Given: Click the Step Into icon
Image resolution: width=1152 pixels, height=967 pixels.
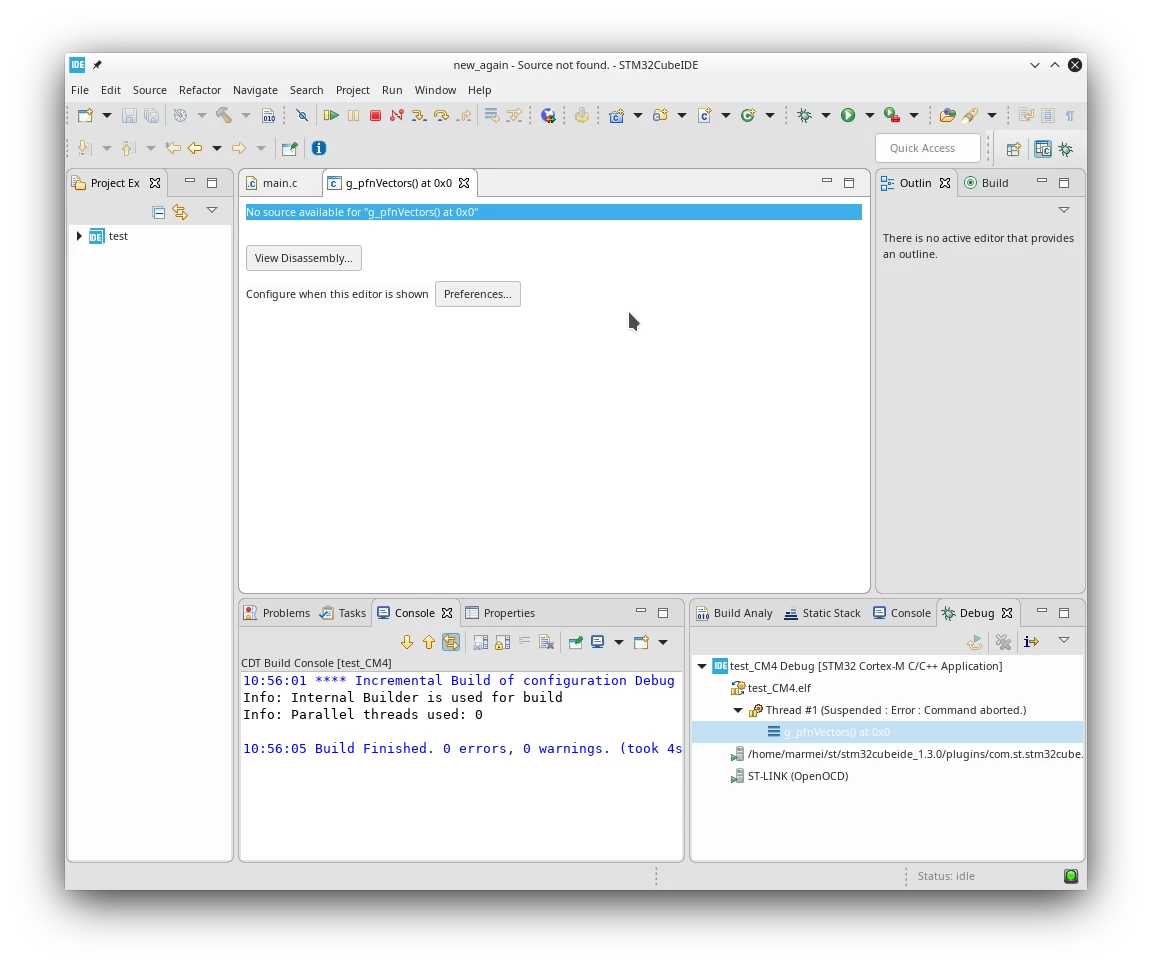Looking at the screenshot, I should pyautogui.click(x=419, y=115).
